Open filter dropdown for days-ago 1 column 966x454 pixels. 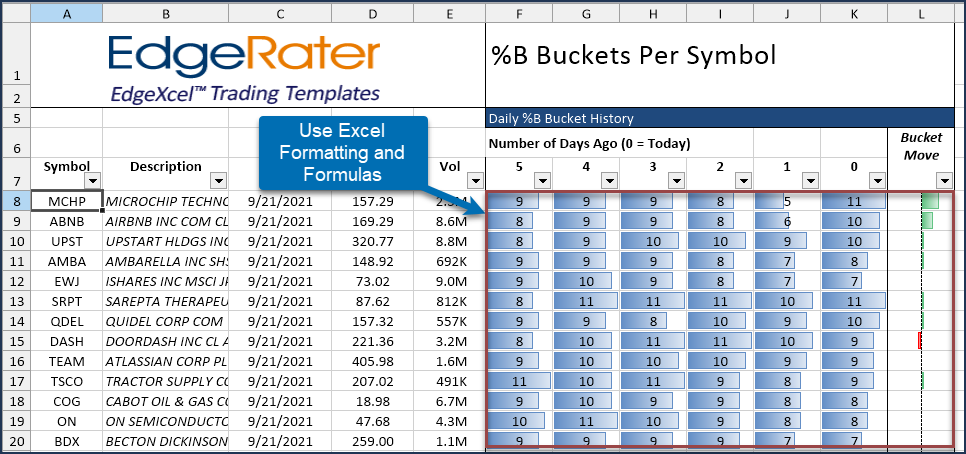811,180
